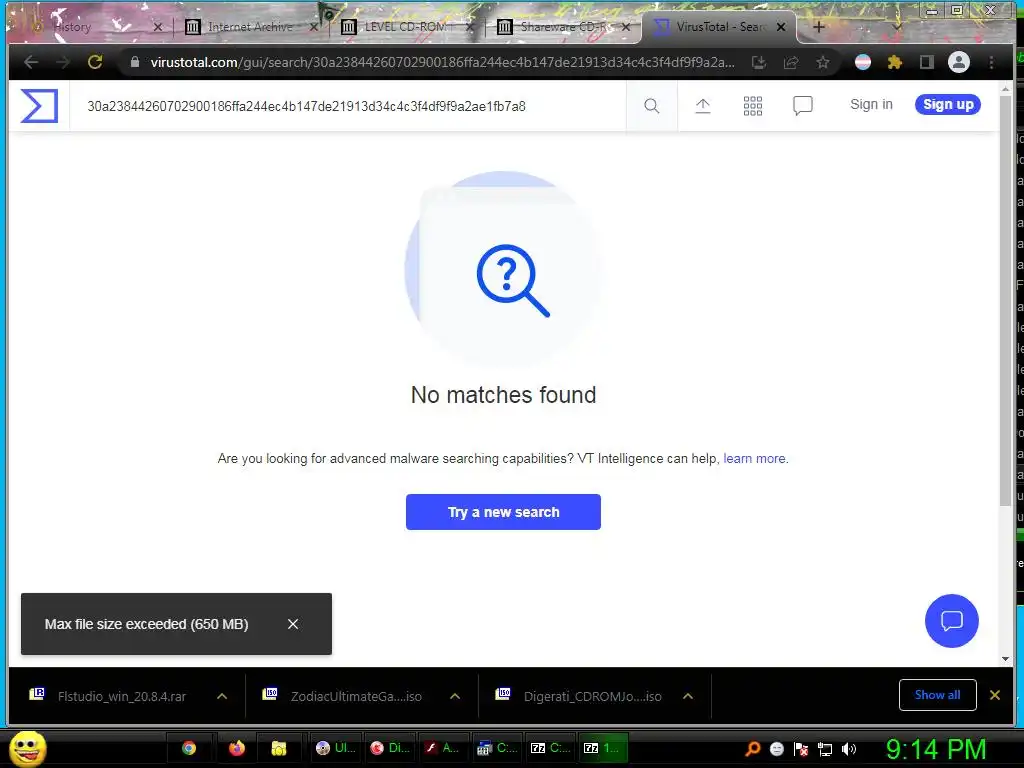Open a new tab with plus button

pos(819,27)
